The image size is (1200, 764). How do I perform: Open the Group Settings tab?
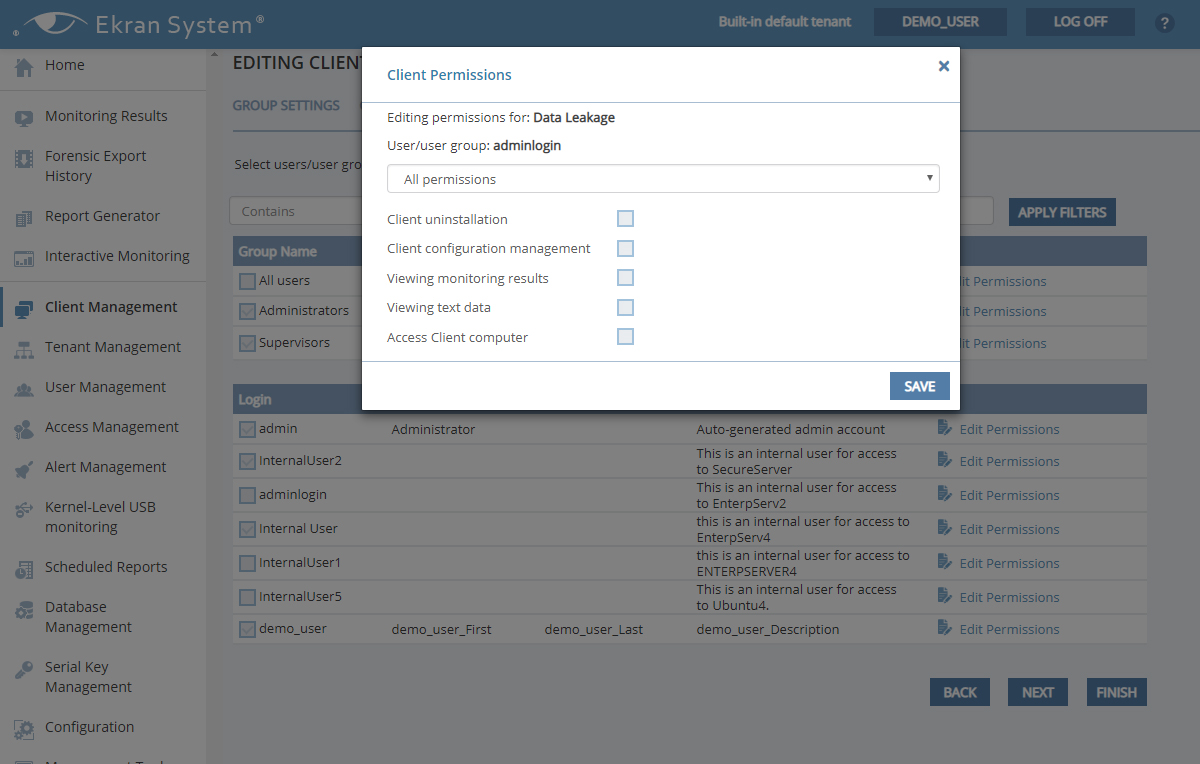286,106
